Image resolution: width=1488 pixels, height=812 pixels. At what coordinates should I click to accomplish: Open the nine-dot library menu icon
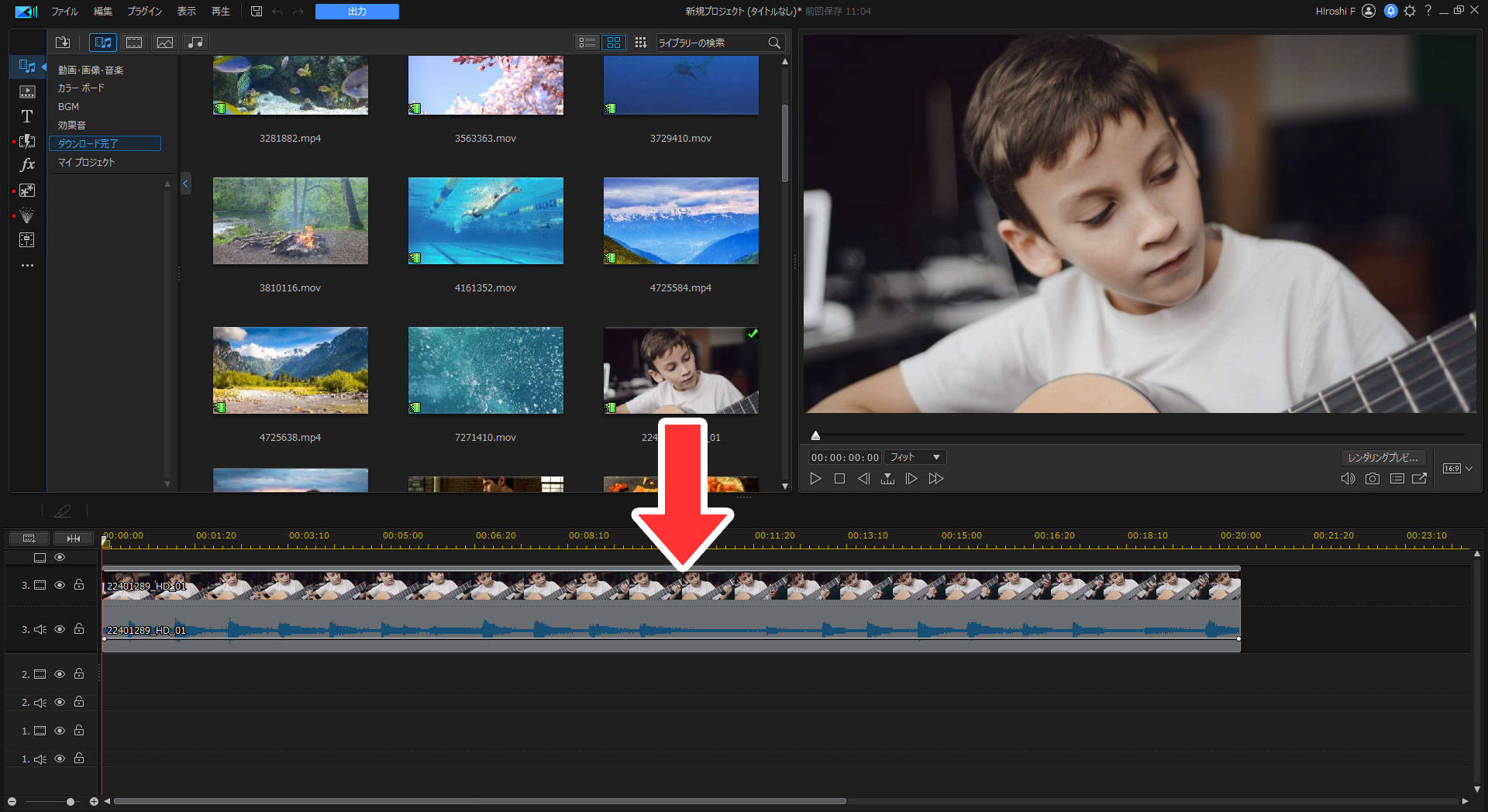coord(640,43)
